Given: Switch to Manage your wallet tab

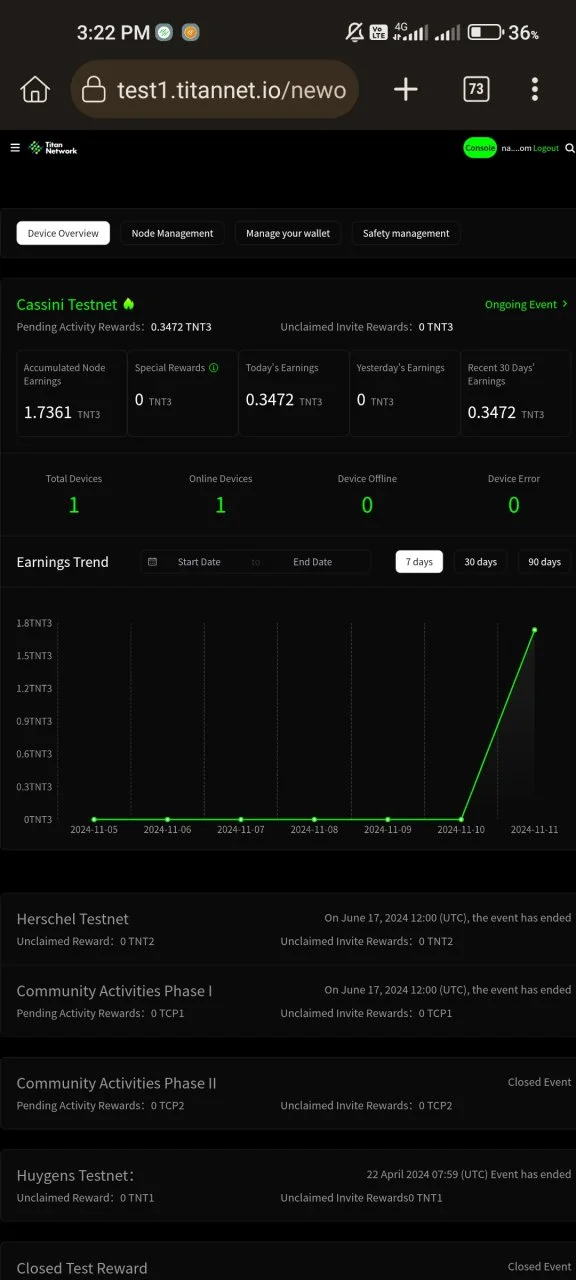Looking at the screenshot, I should 288,233.
